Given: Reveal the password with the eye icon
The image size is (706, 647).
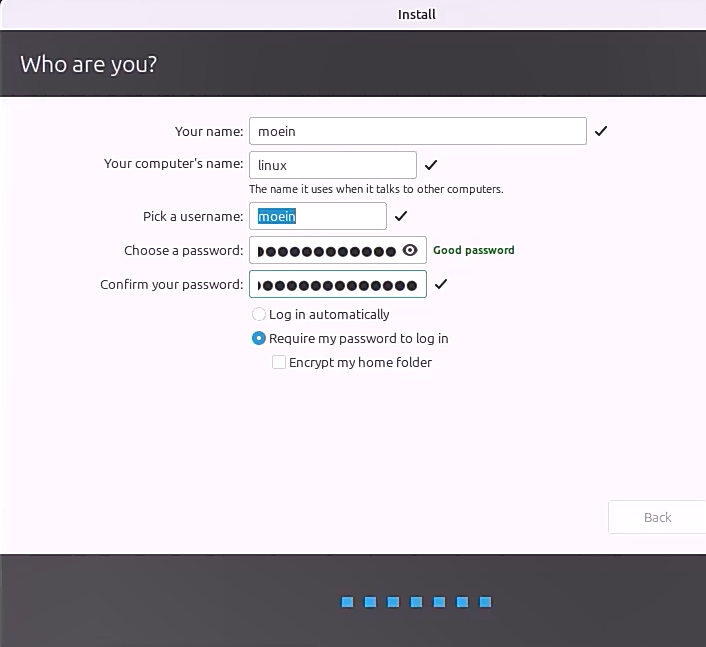Looking at the screenshot, I should point(410,250).
